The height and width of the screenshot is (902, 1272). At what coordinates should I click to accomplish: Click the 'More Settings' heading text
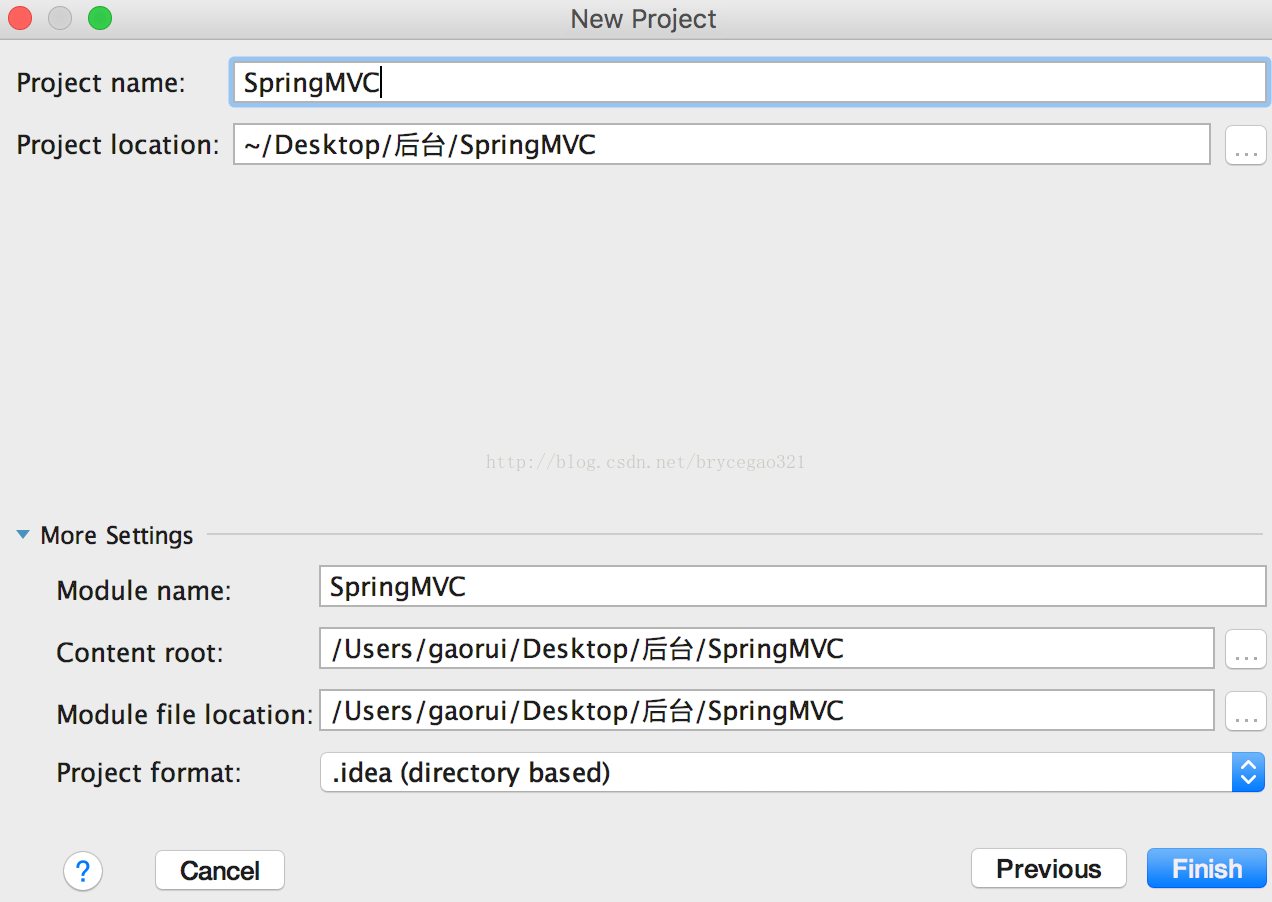(117, 535)
